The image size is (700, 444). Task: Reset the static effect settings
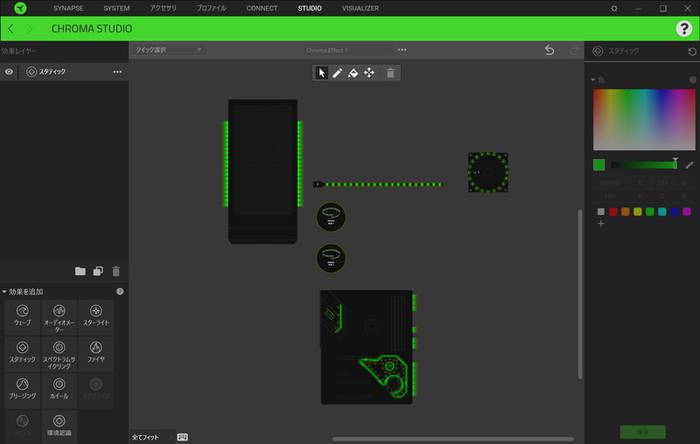coord(692,52)
